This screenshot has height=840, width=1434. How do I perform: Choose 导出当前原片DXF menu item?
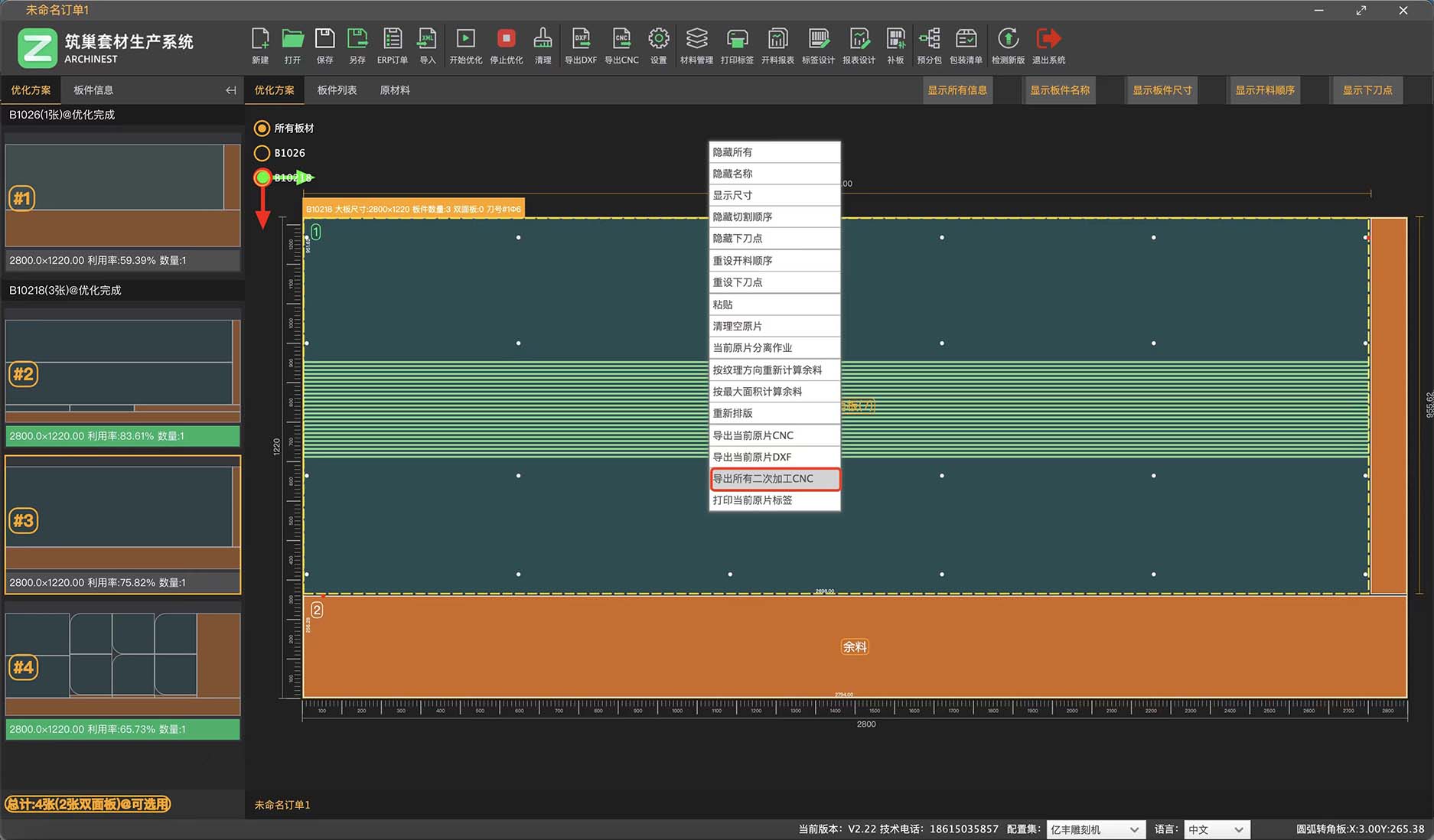pyautogui.click(x=775, y=457)
